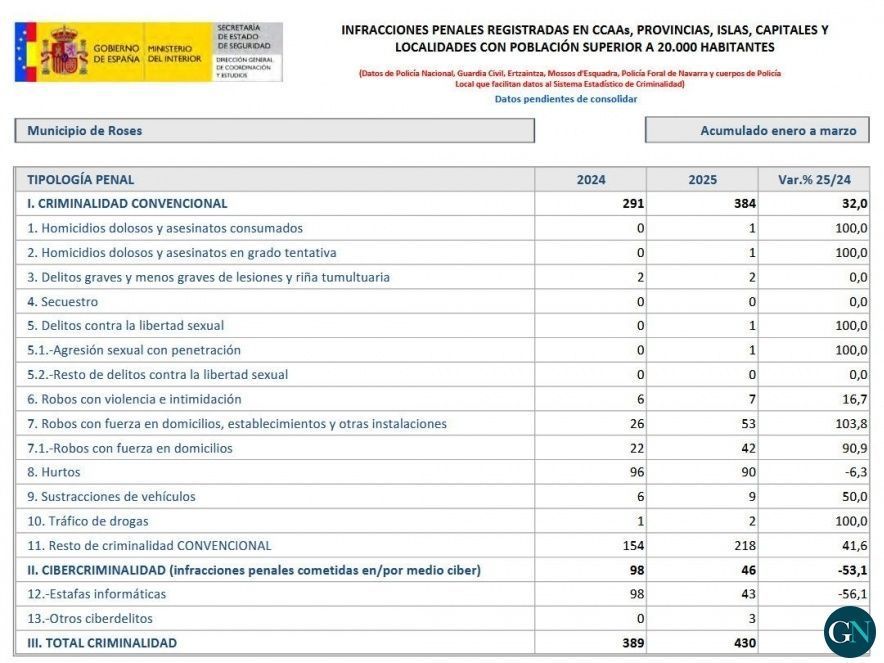Select row 'I. CRIMINALIDAD CONVENCIONAL' label
This screenshot has height=663, width=884.
point(127,204)
